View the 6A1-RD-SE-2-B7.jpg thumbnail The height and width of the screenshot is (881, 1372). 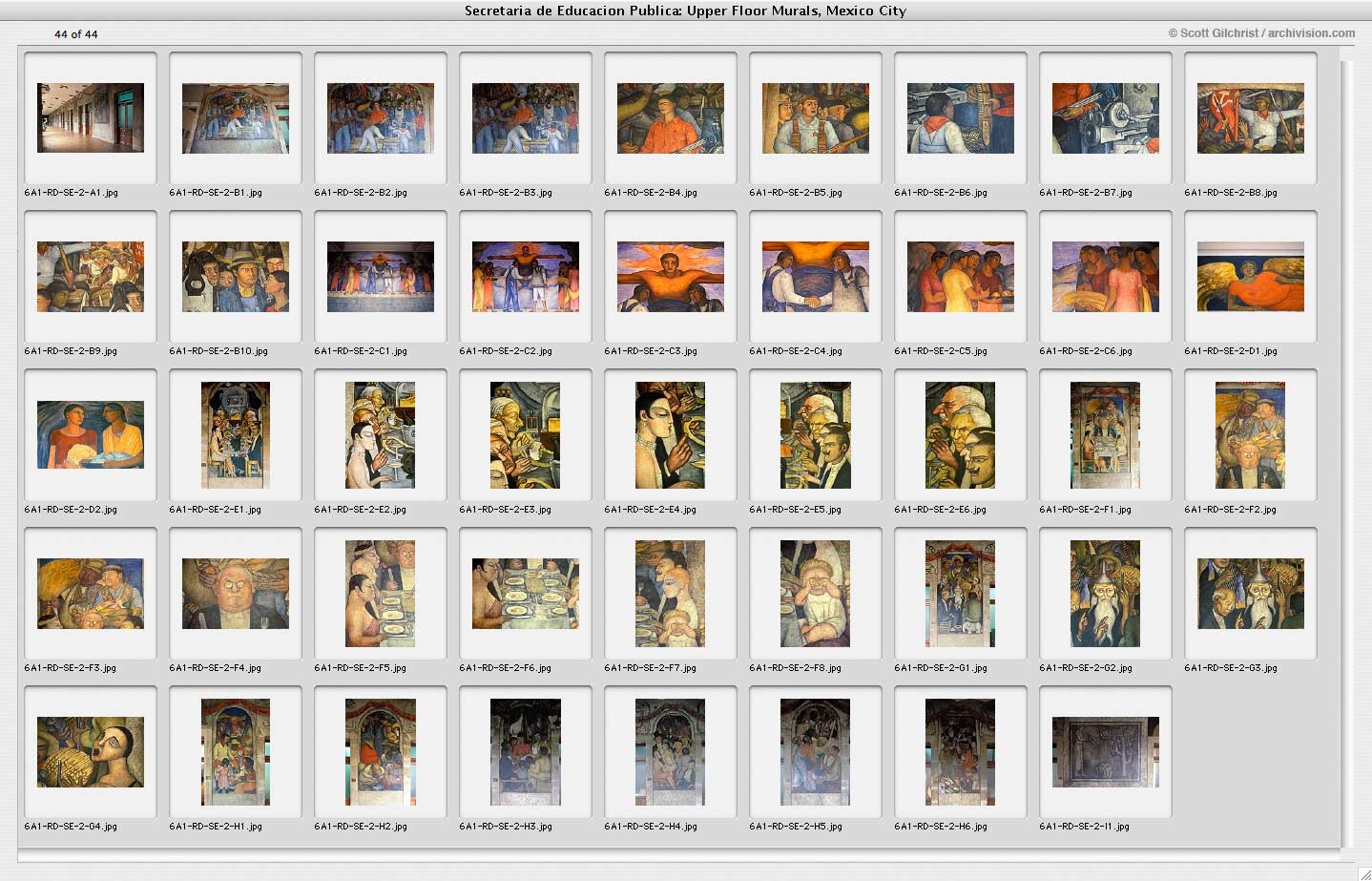[x=1106, y=118]
